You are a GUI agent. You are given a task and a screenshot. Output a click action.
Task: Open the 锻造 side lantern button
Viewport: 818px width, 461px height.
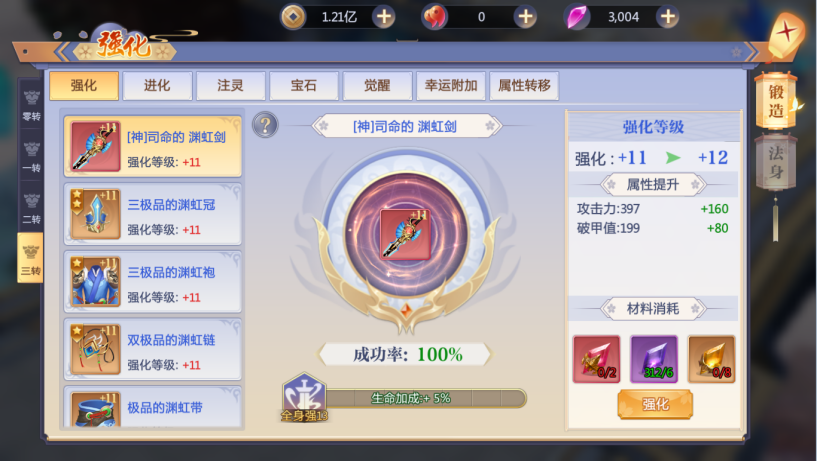click(776, 101)
